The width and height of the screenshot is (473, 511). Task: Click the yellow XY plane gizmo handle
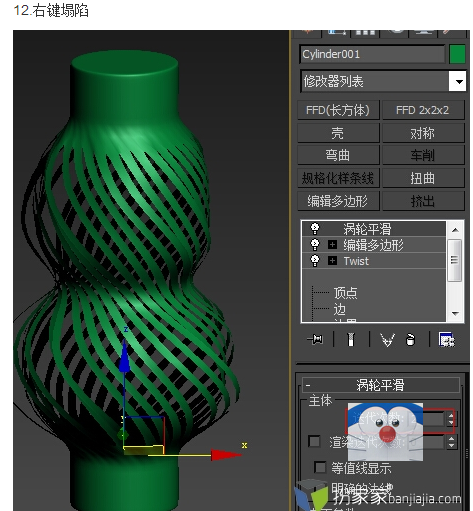pyautogui.click(x=144, y=450)
